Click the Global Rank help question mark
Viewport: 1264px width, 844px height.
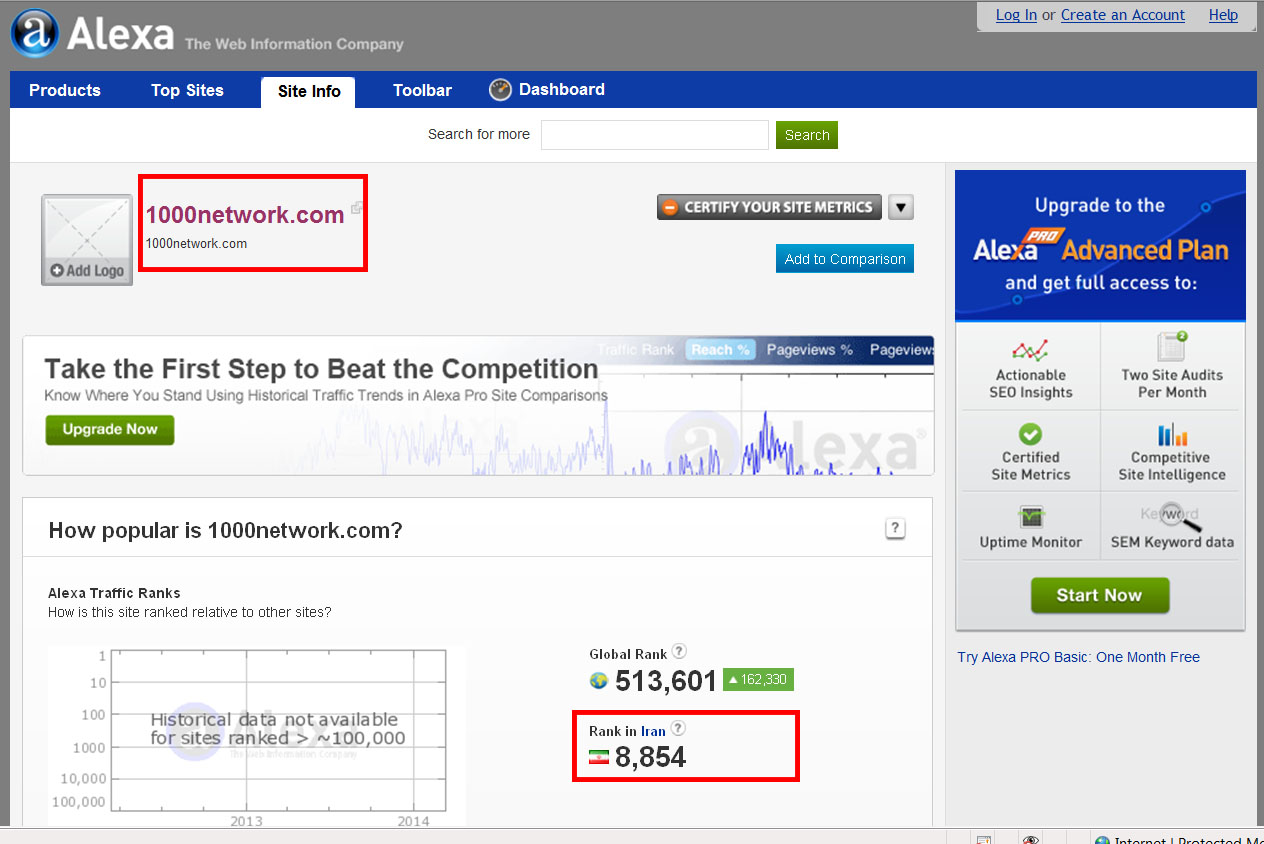(x=679, y=651)
